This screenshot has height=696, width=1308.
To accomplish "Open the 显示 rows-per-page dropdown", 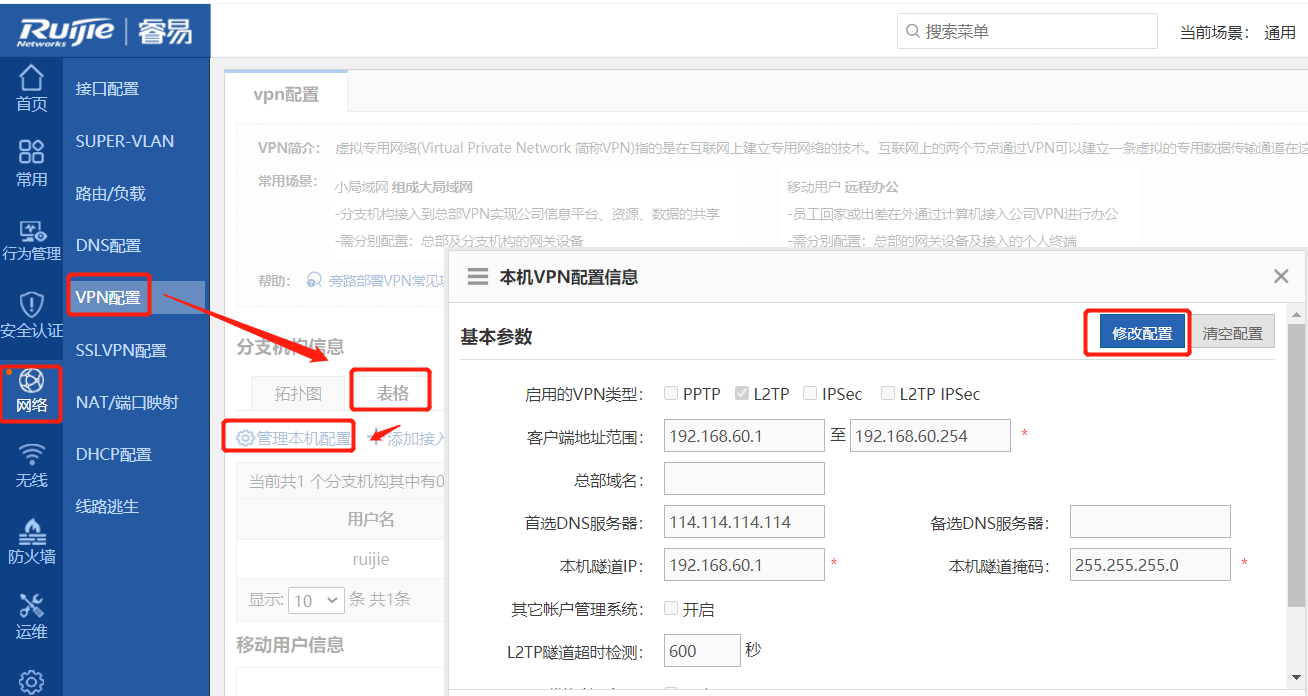I will (315, 600).
